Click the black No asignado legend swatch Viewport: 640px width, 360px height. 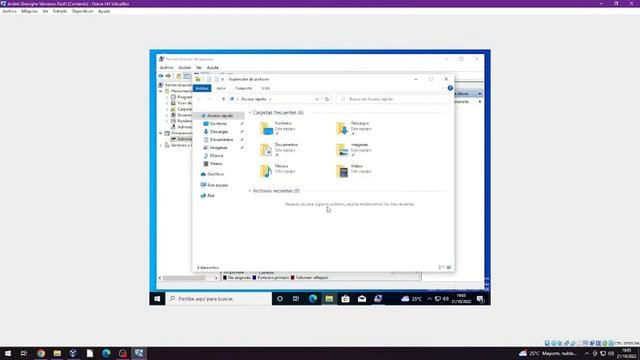pos(224,278)
